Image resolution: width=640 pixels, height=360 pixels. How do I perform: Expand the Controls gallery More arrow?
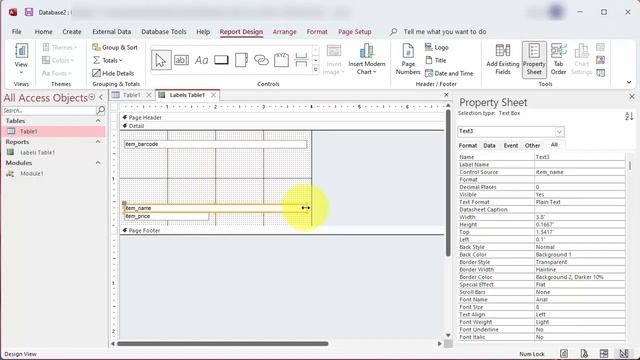316,70
